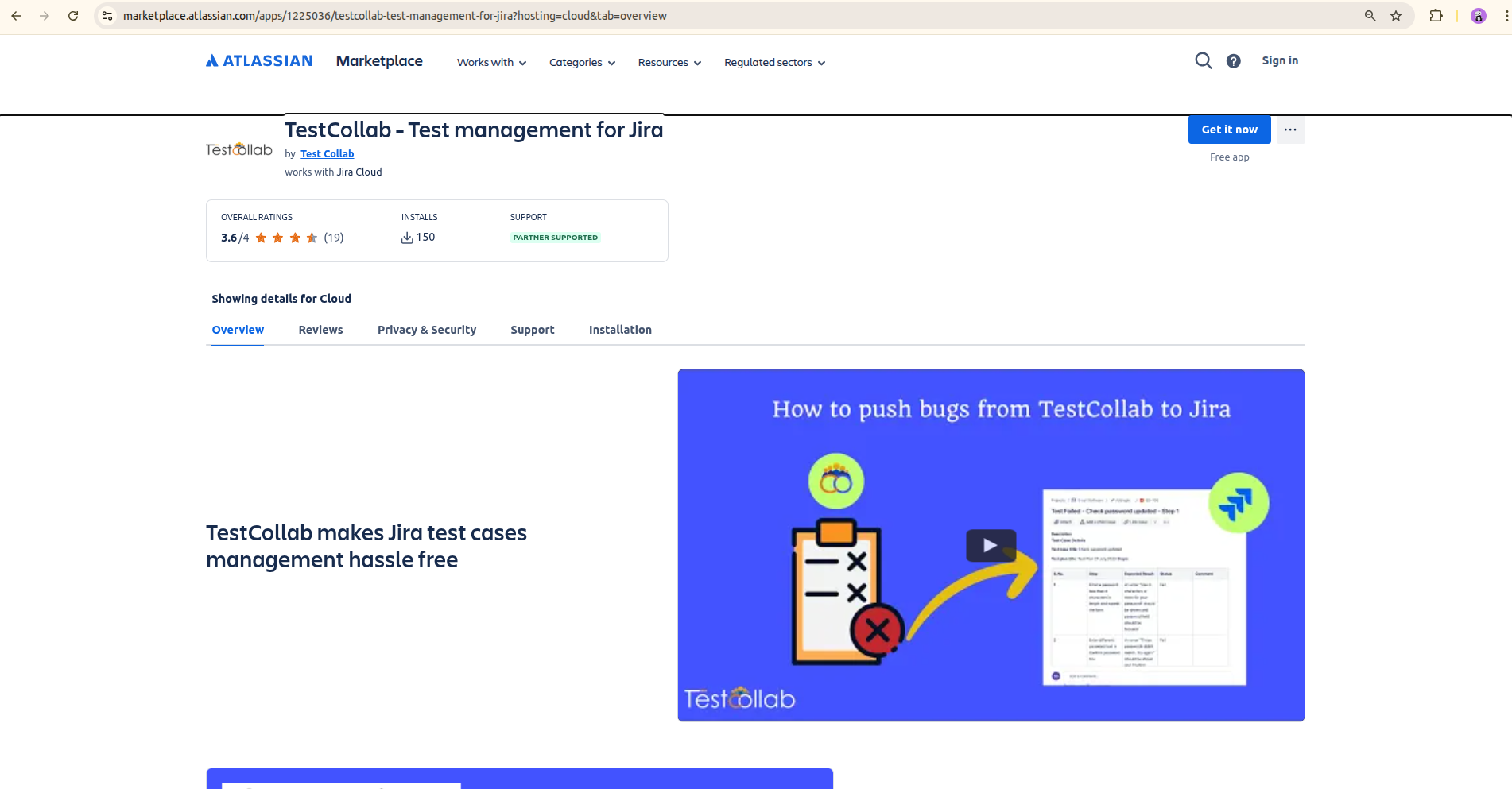The width and height of the screenshot is (1512, 789).
Task: Open the Support tab
Action: [533, 330]
